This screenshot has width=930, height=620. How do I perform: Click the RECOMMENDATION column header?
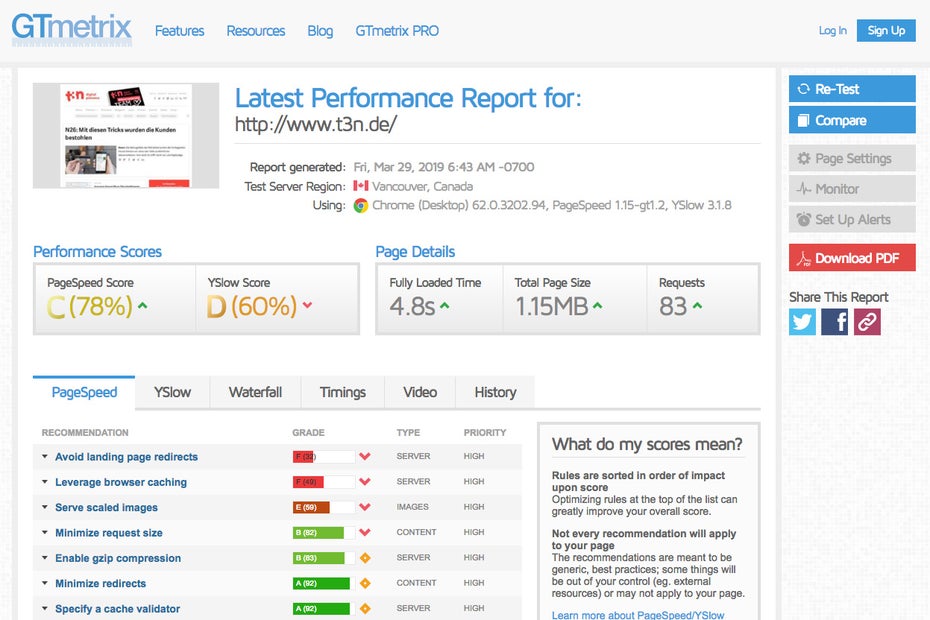click(x=85, y=433)
